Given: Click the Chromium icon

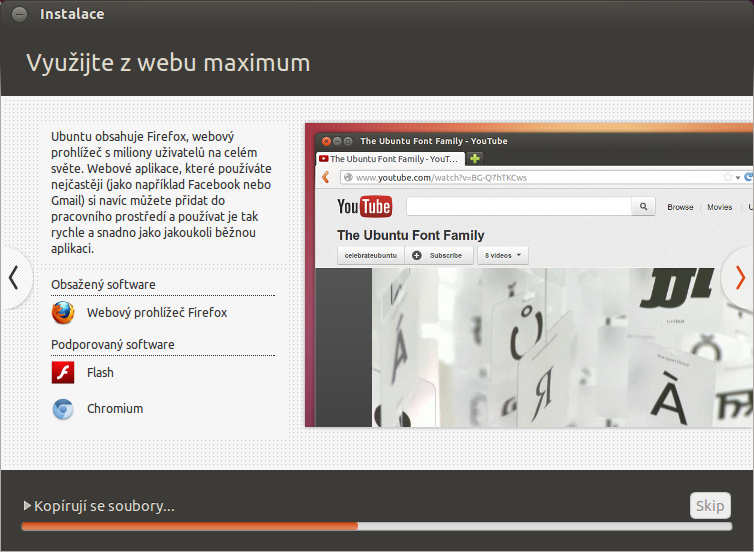Looking at the screenshot, I should click(63, 409).
